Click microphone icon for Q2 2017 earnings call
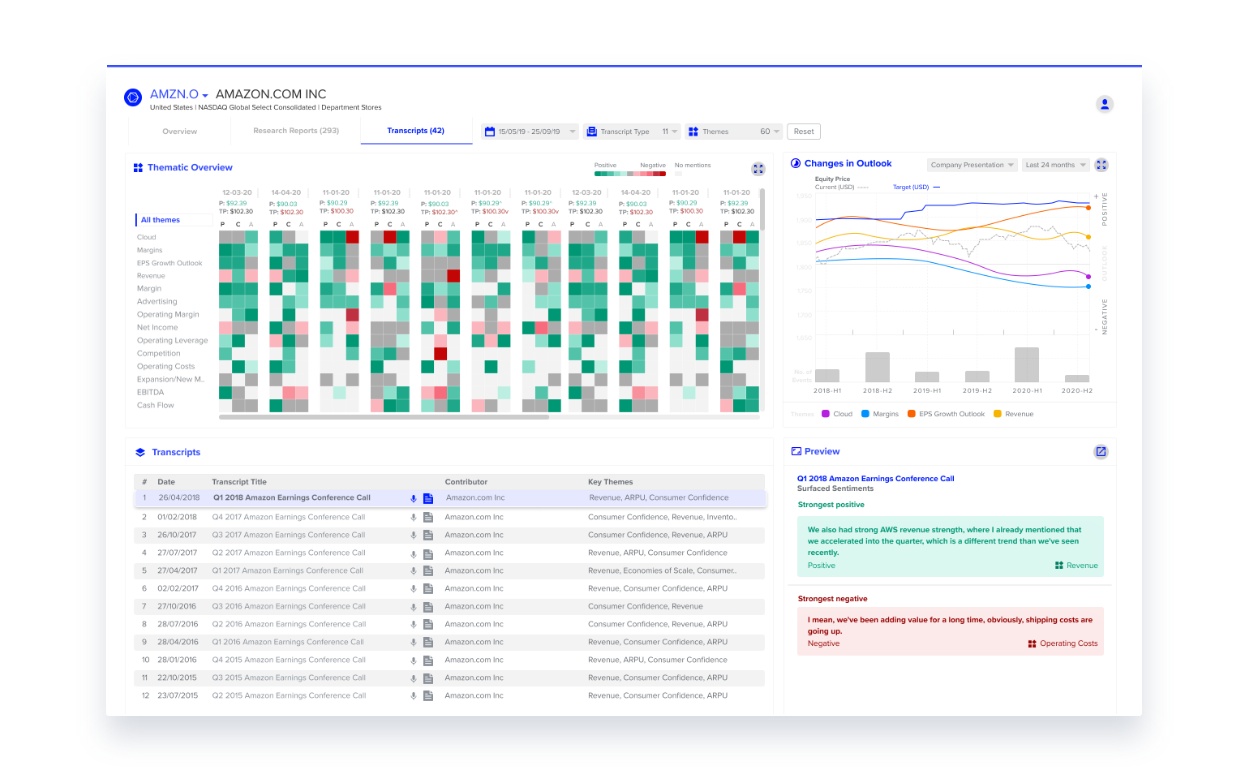 pos(413,553)
